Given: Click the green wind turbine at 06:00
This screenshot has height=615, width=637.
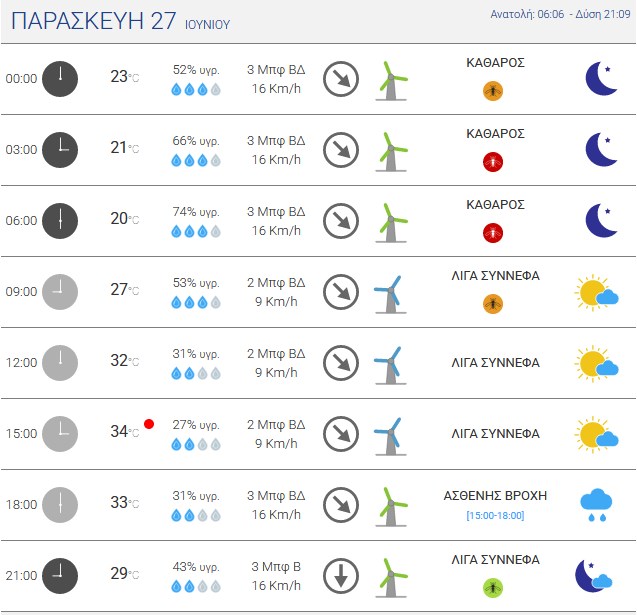Looking at the screenshot, I should pos(391,223).
